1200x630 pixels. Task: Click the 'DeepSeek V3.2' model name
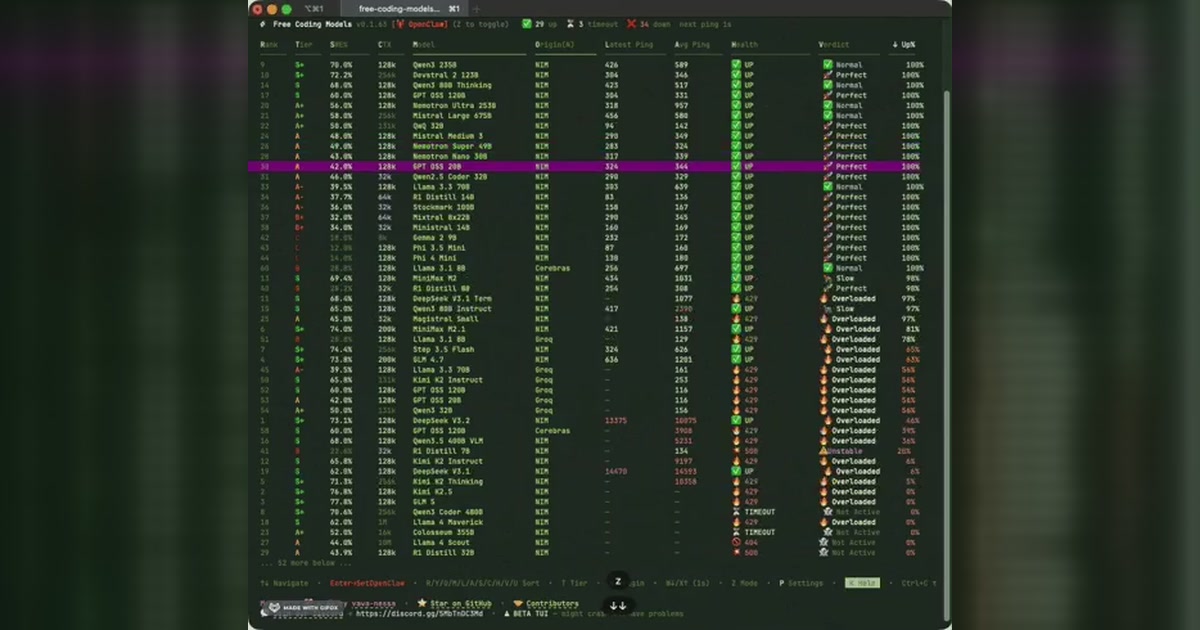tap(441, 421)
